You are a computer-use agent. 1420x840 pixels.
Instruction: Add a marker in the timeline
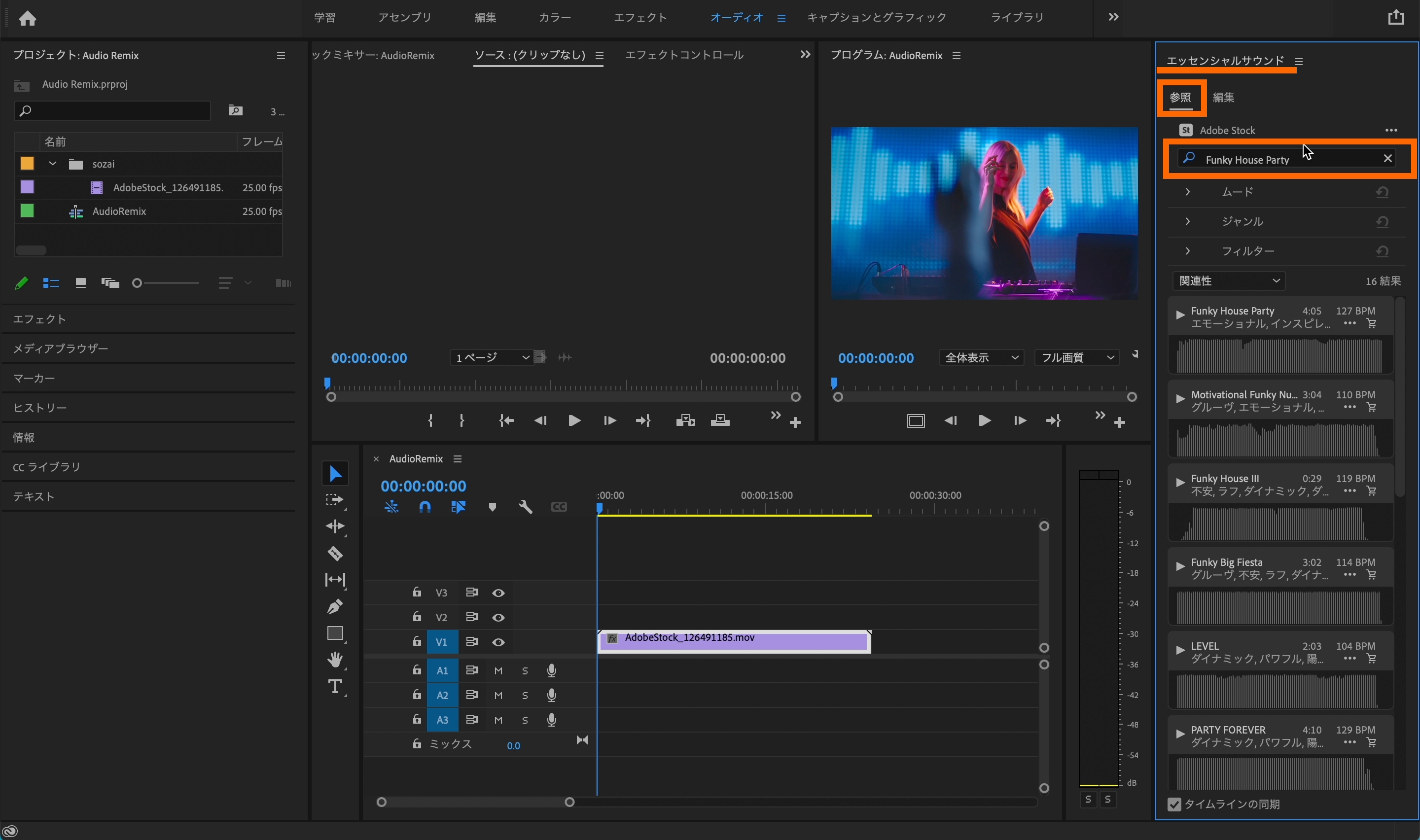pyautogui.click(x=492, y=507)
